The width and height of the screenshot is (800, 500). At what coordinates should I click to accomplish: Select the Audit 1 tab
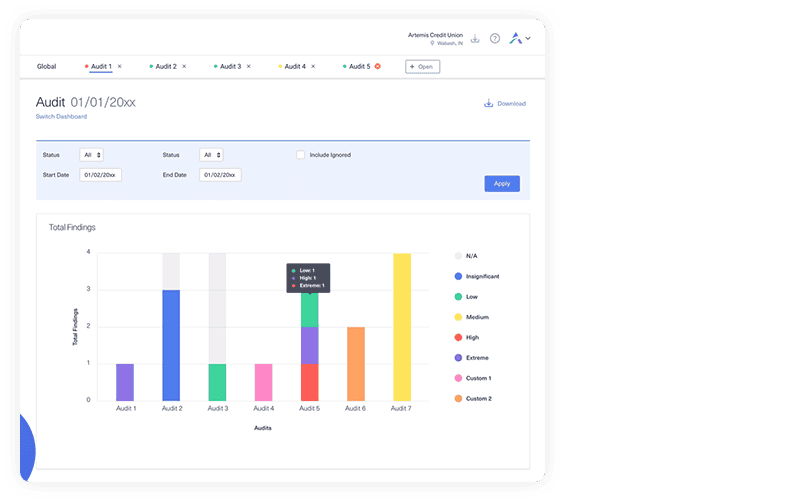[101, 66]
